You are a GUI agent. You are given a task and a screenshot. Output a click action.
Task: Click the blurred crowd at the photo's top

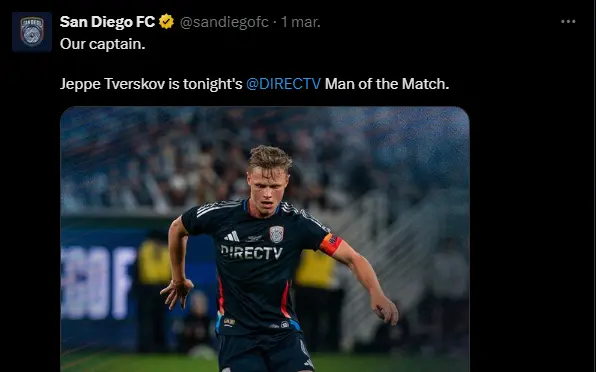[265, 152]
